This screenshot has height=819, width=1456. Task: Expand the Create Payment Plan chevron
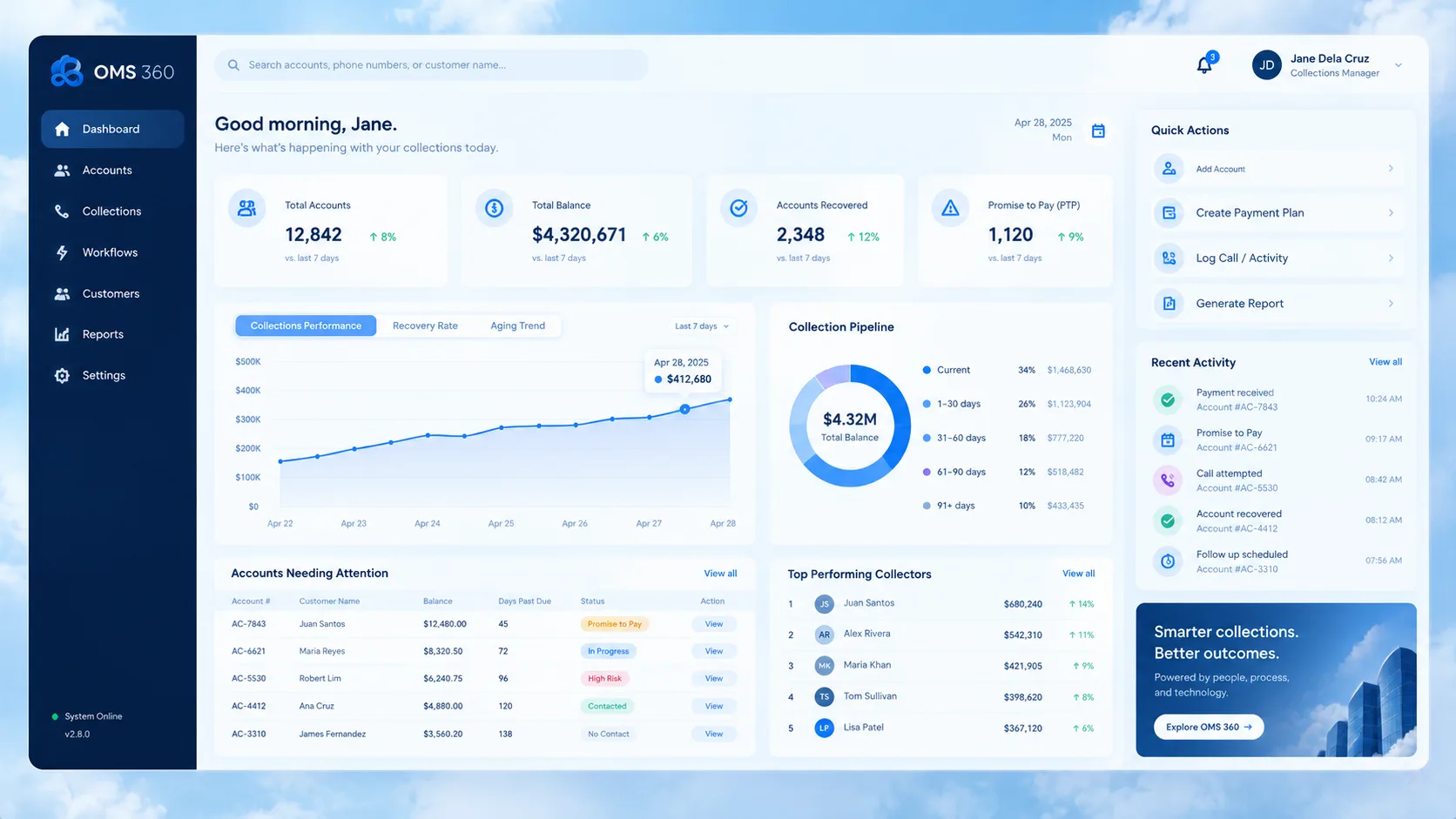pyautogui.click(x=1391, y=212)
